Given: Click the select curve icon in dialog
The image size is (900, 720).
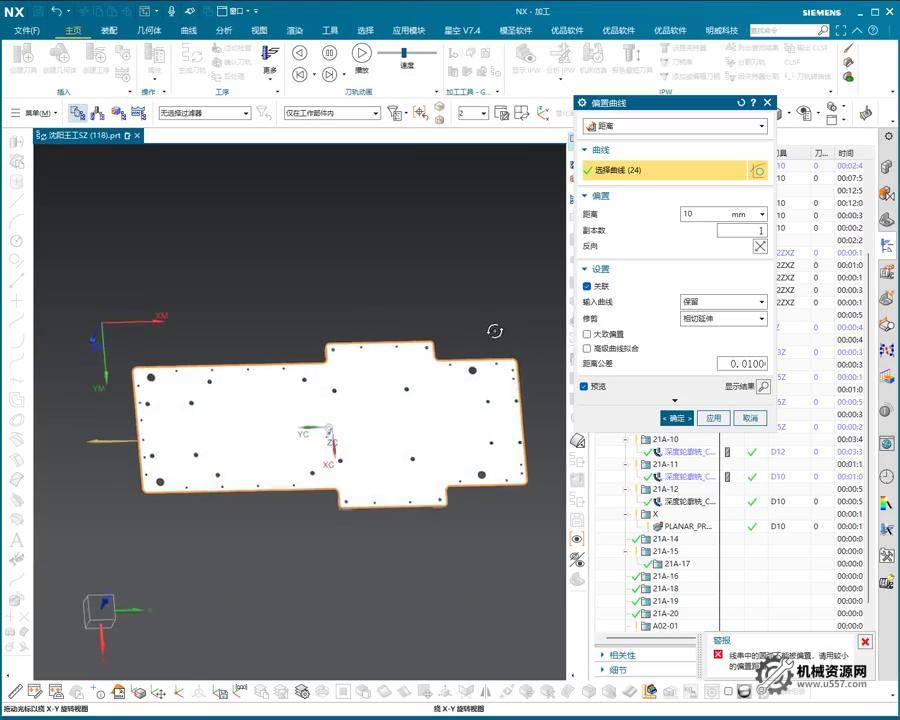Looking at the screenshot, I should 758,171.
